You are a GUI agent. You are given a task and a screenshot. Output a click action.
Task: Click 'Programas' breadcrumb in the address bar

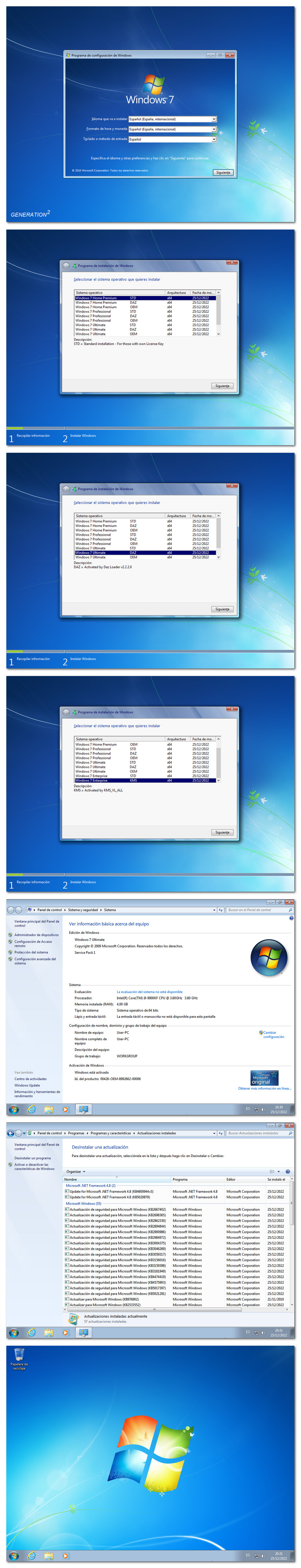click(x=76, y=1133)
